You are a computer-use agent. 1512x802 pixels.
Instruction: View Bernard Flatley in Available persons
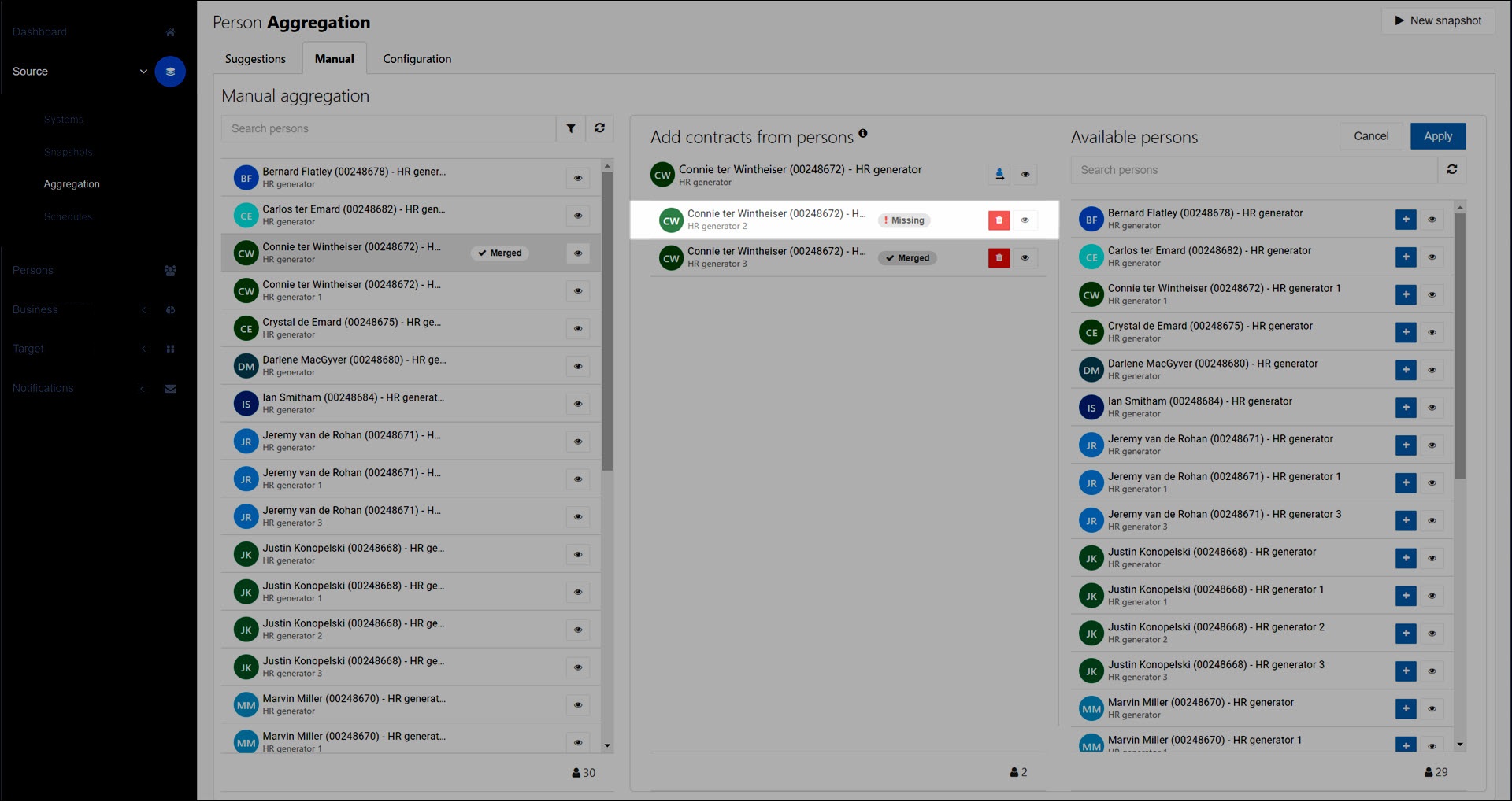pos(1432,220)
